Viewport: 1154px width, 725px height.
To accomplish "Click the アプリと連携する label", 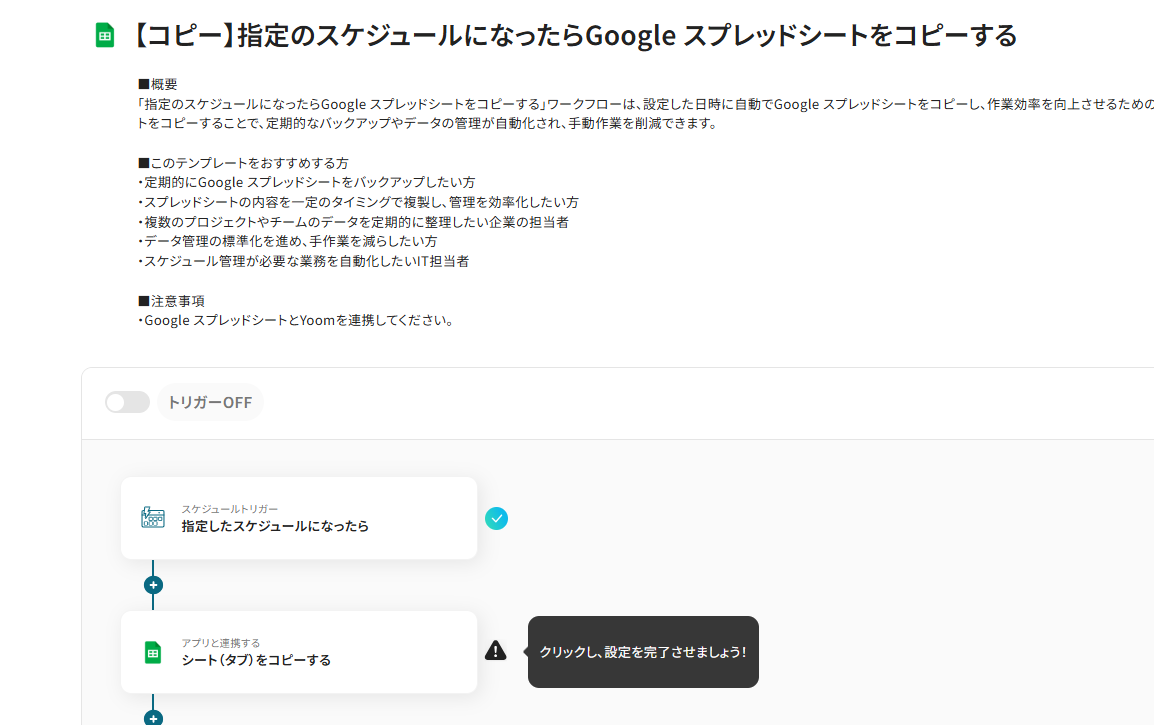I will coord(221,643).
